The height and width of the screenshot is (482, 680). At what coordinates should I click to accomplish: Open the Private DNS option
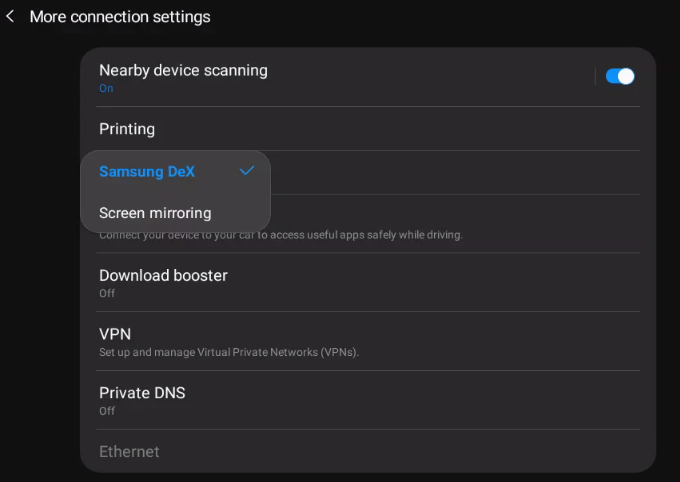pyautogui.click(x=368, y=400)
